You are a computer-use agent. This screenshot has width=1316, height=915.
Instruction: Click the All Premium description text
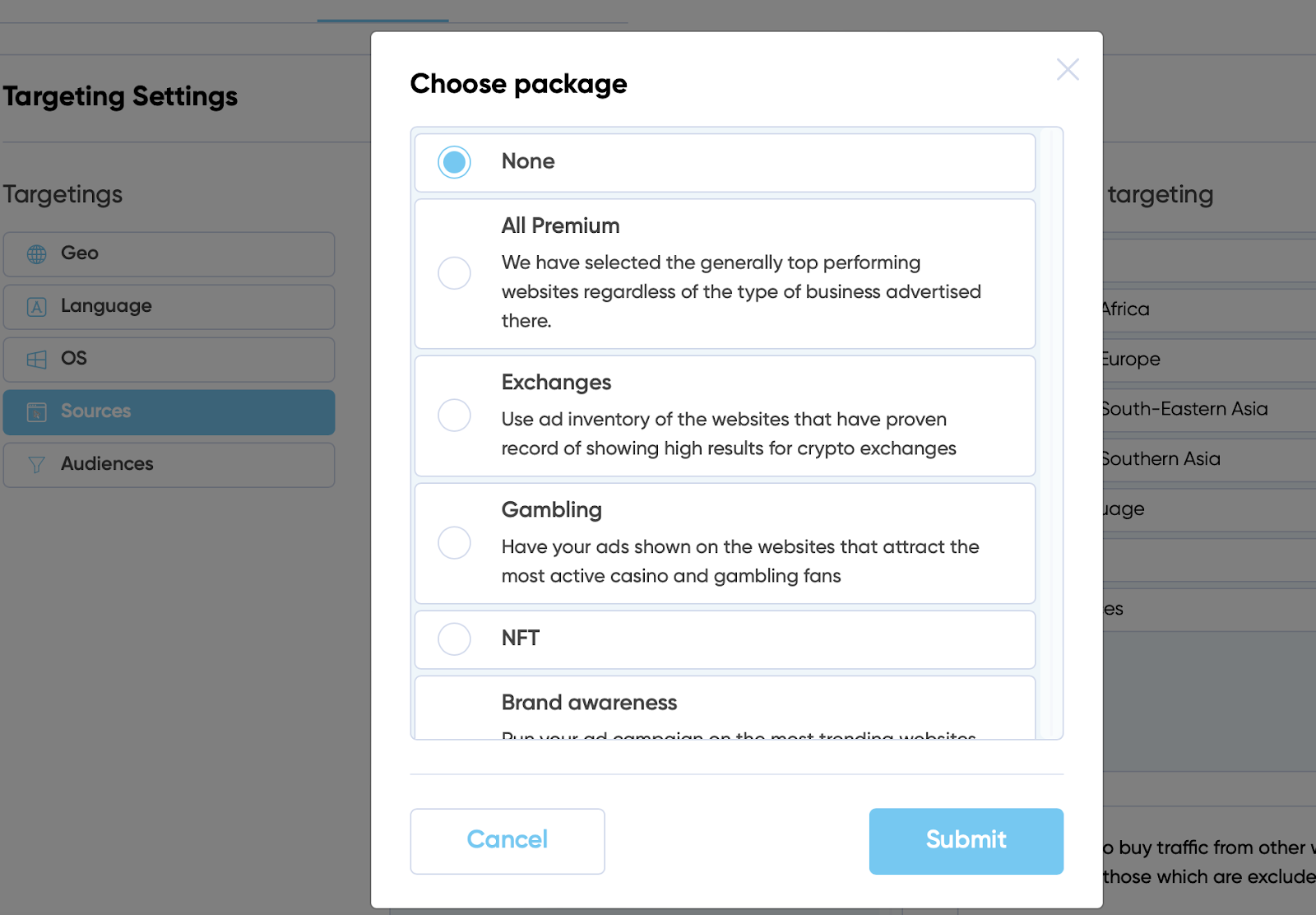(741, 291)
